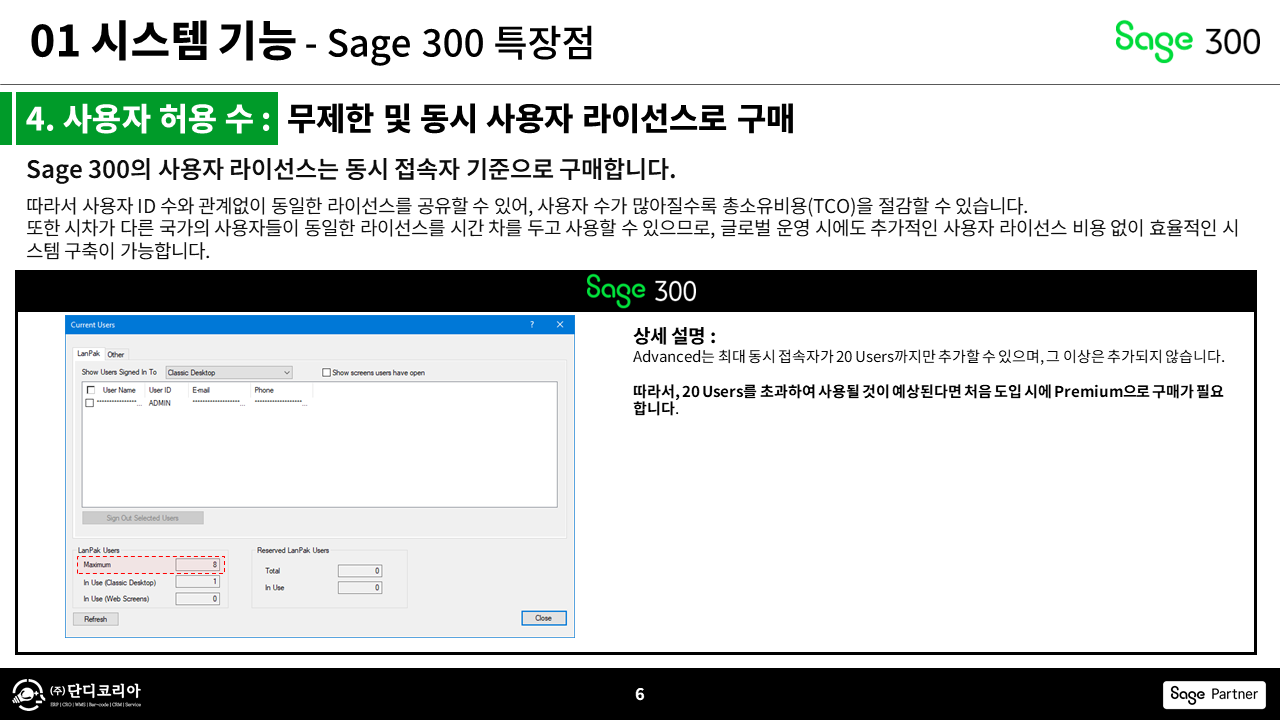The height and width of the screenshot is (720, 1280).
Task: Click the Sage Partner badge in footer
Action: point(1214,695)
